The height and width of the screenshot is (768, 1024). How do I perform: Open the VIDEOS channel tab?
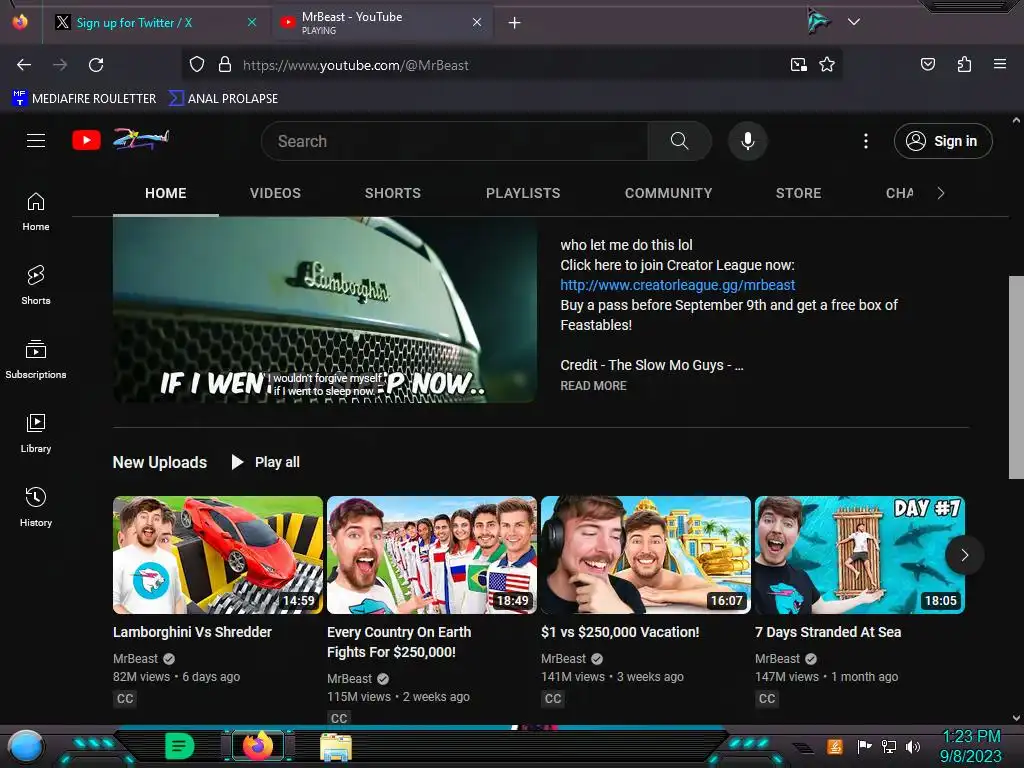click(275, 193)
